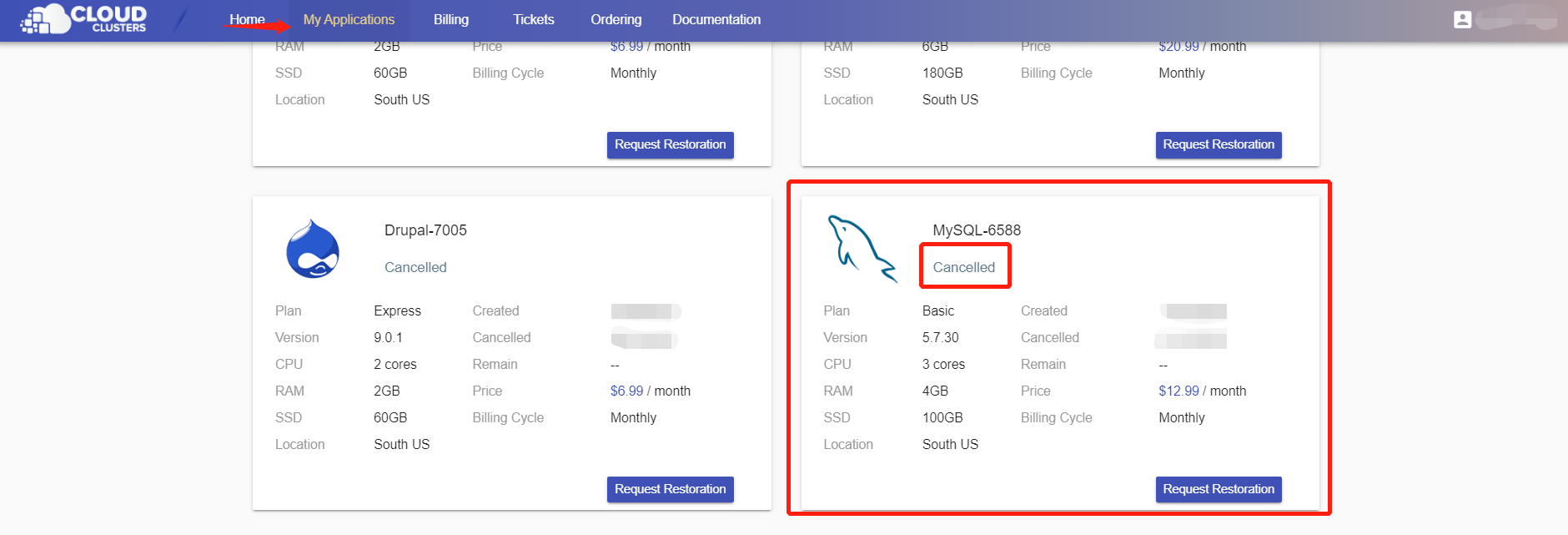Click the MySQL-6588 dolphin logo

(862, 249)
